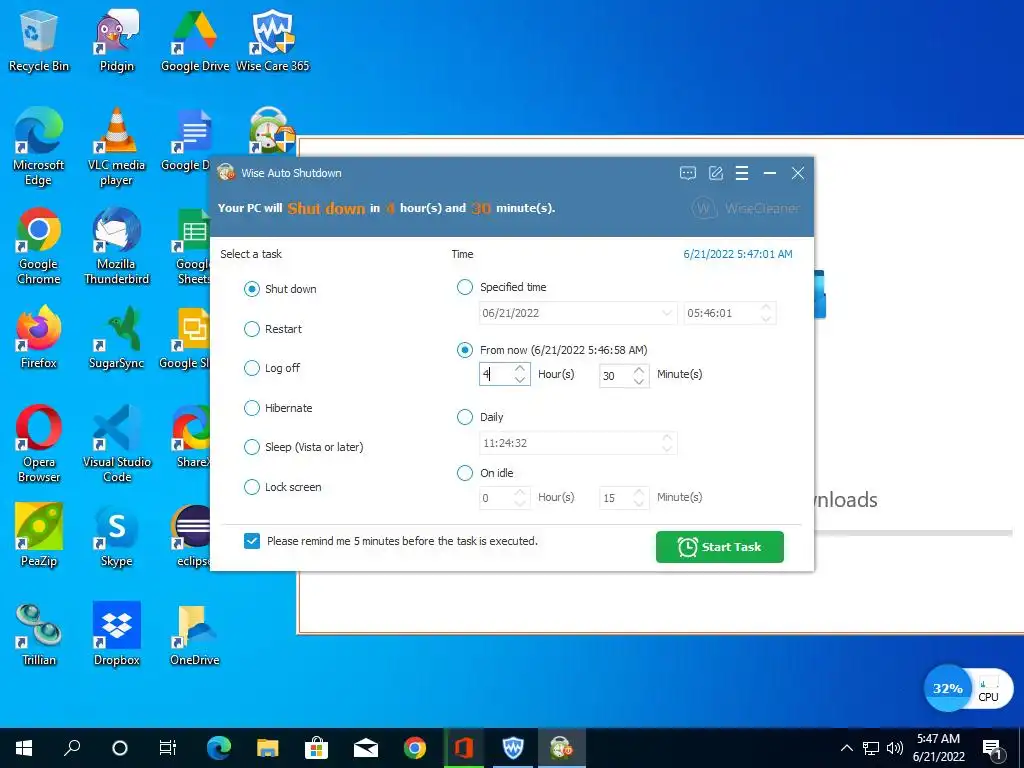Open Google Drive desktop shortcut
The width and height of the screenshot is (1024, 768).
[x=195, y=40]
